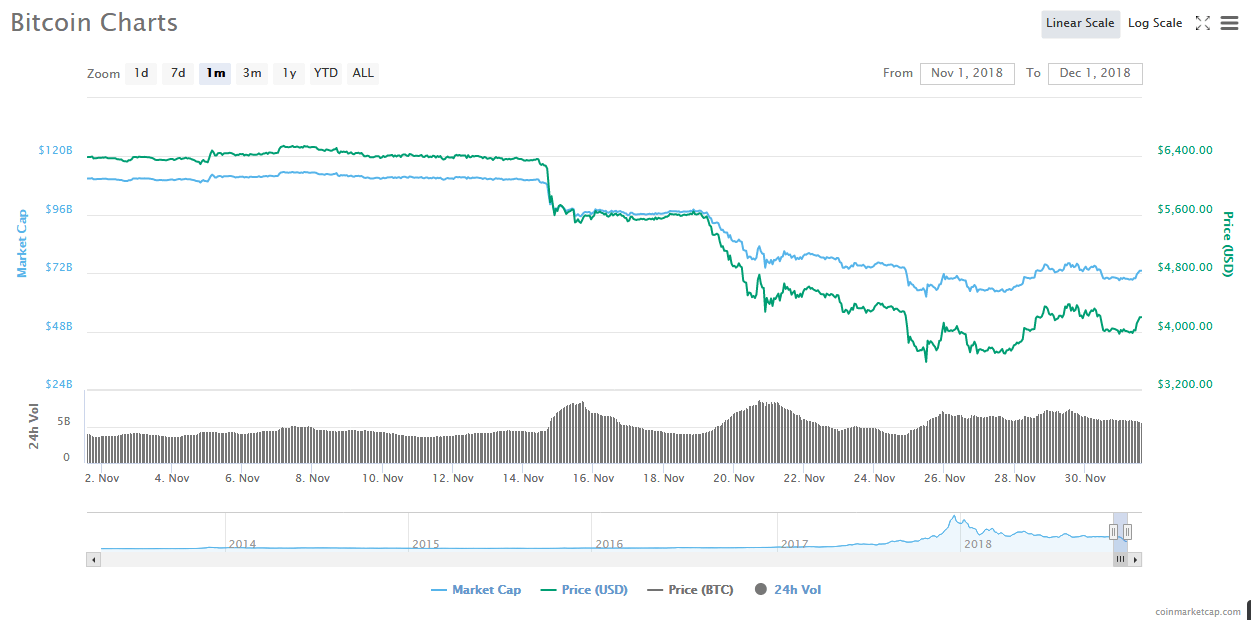Grab the right navigator range handle
Screen dimensions: 1251x620
(x=1127, y=532)
